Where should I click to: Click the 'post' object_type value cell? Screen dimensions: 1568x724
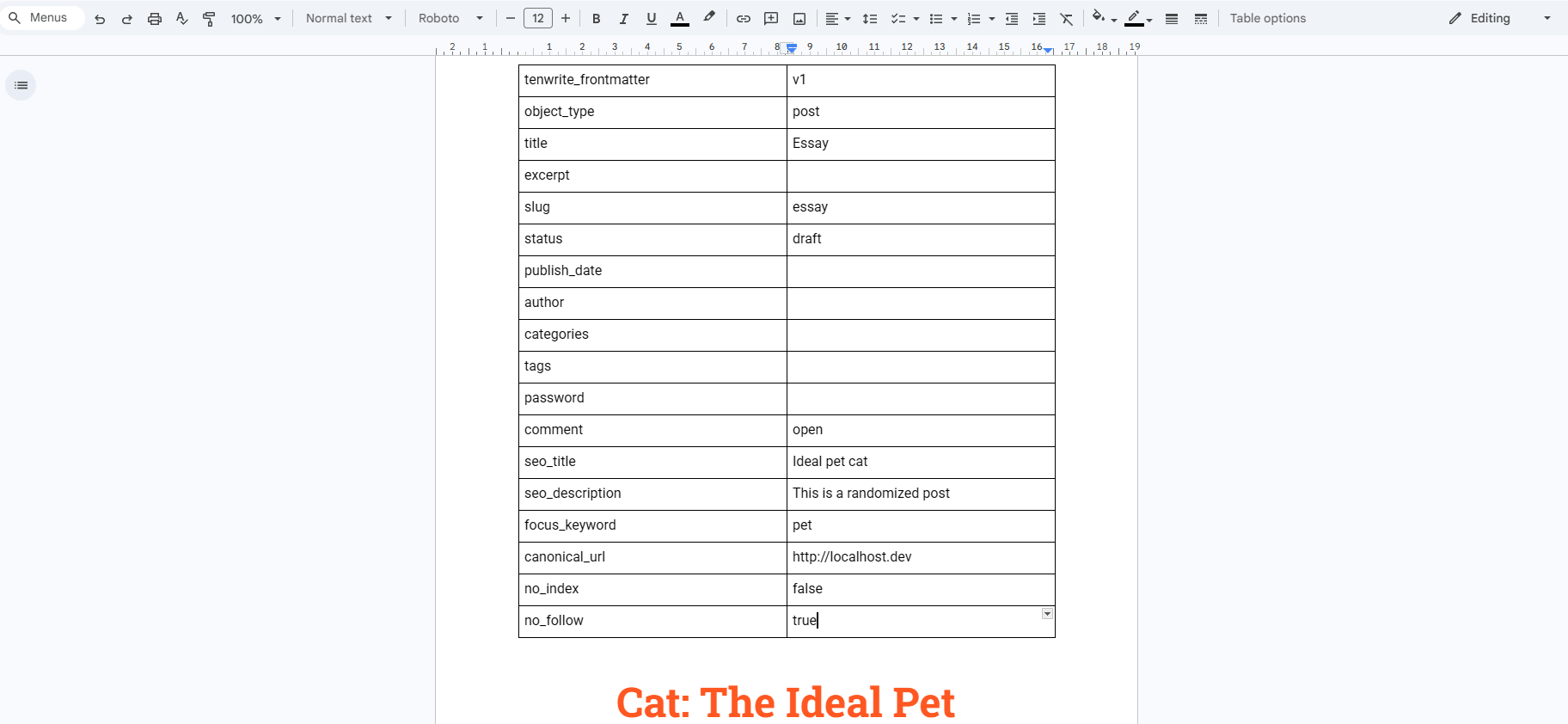[x=921, y=112]
